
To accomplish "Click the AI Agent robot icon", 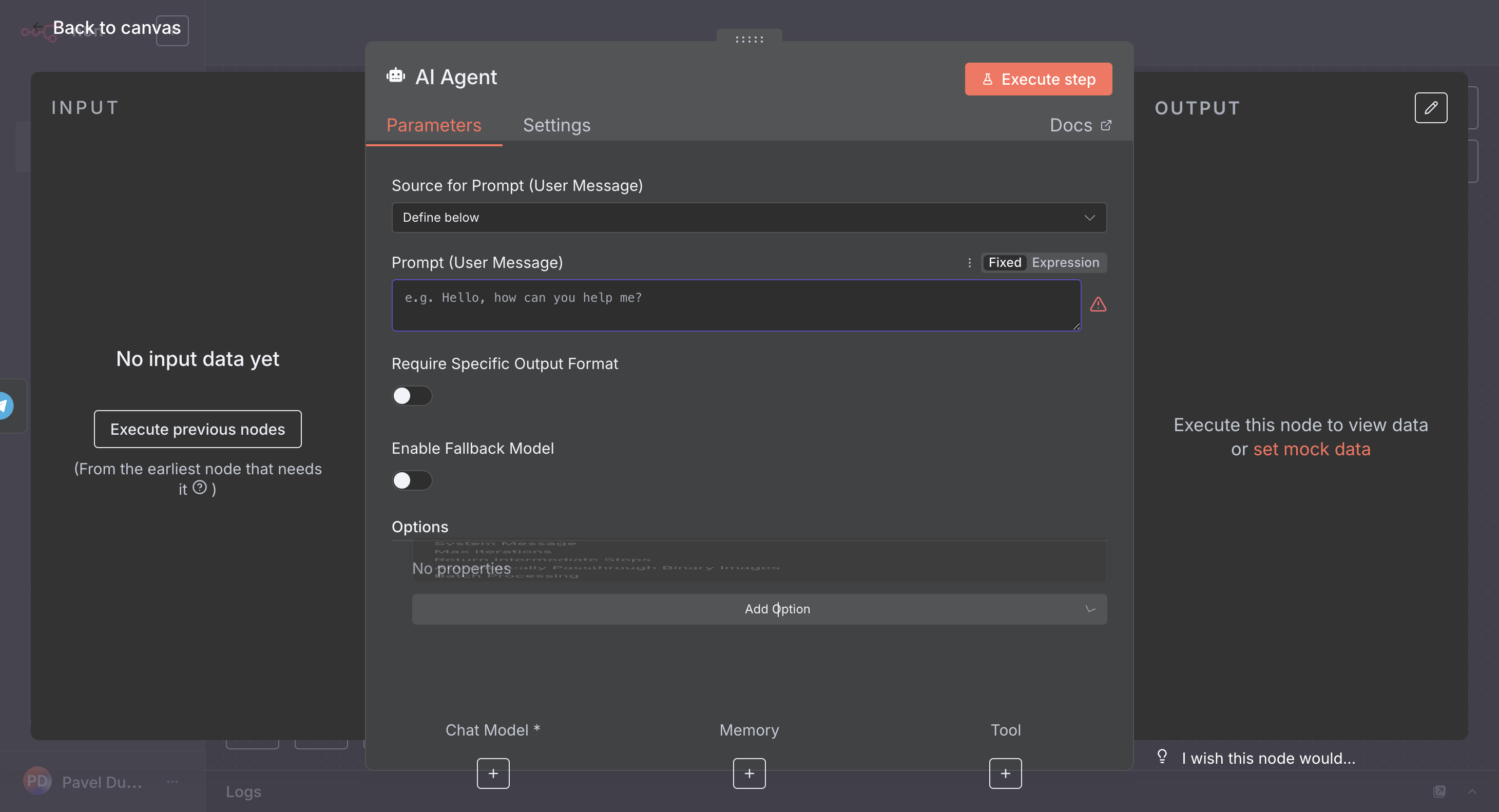I will (x=396, y=76).
